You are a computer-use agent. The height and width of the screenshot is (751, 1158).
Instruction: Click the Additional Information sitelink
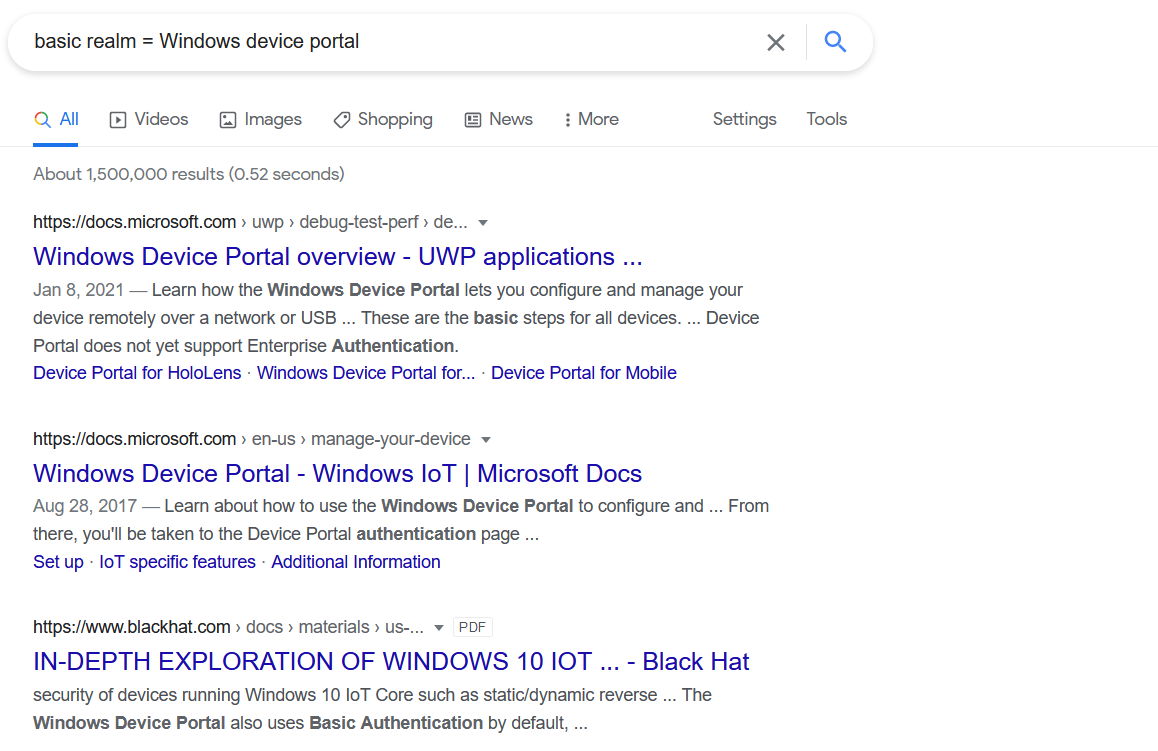click(355, 562)
